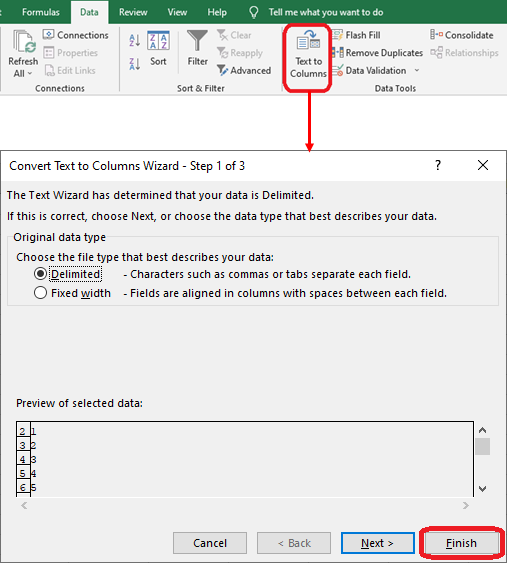Select the Delimited radio option
Viewport: 507px width, 563px height.
[40, 274]
